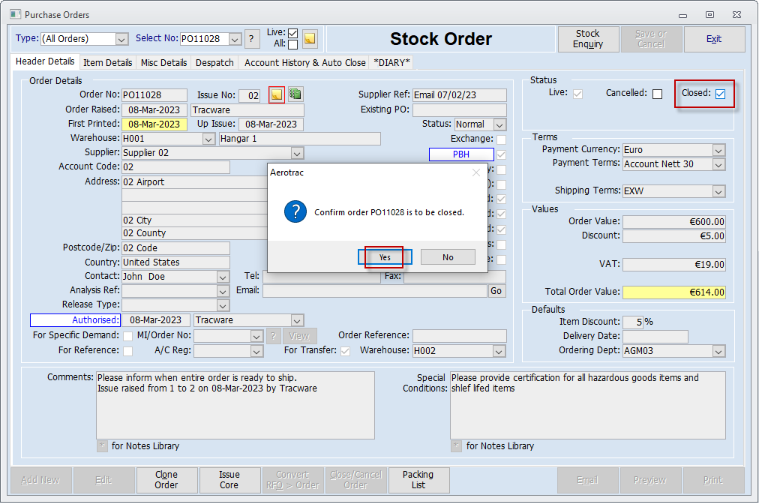Open the Shipping Terms EXW dropdown
This screenshot has width=759, height=503.
pos(718,191)
